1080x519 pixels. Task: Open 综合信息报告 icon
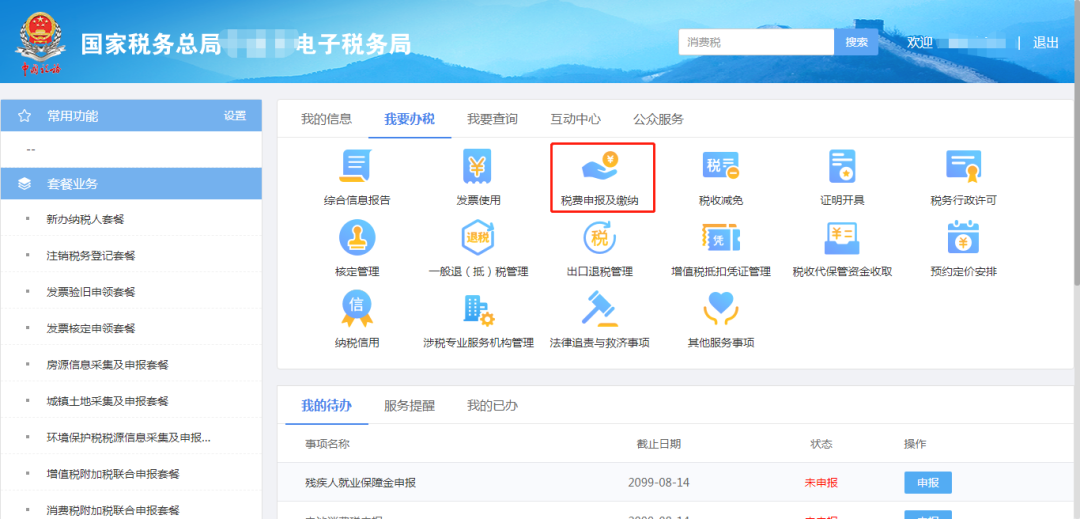357,167
